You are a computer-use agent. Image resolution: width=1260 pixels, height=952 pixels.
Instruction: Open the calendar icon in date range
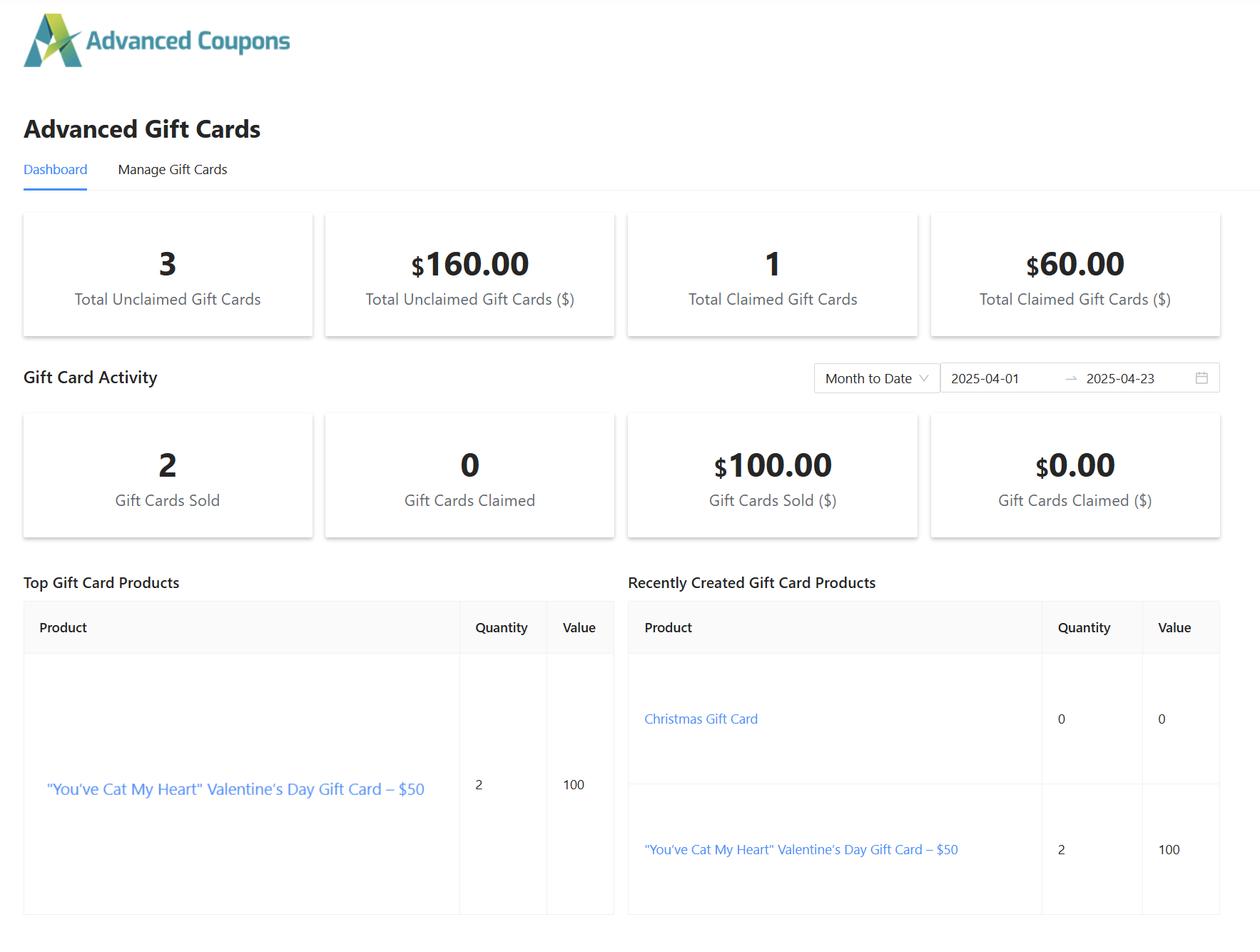1201,378
